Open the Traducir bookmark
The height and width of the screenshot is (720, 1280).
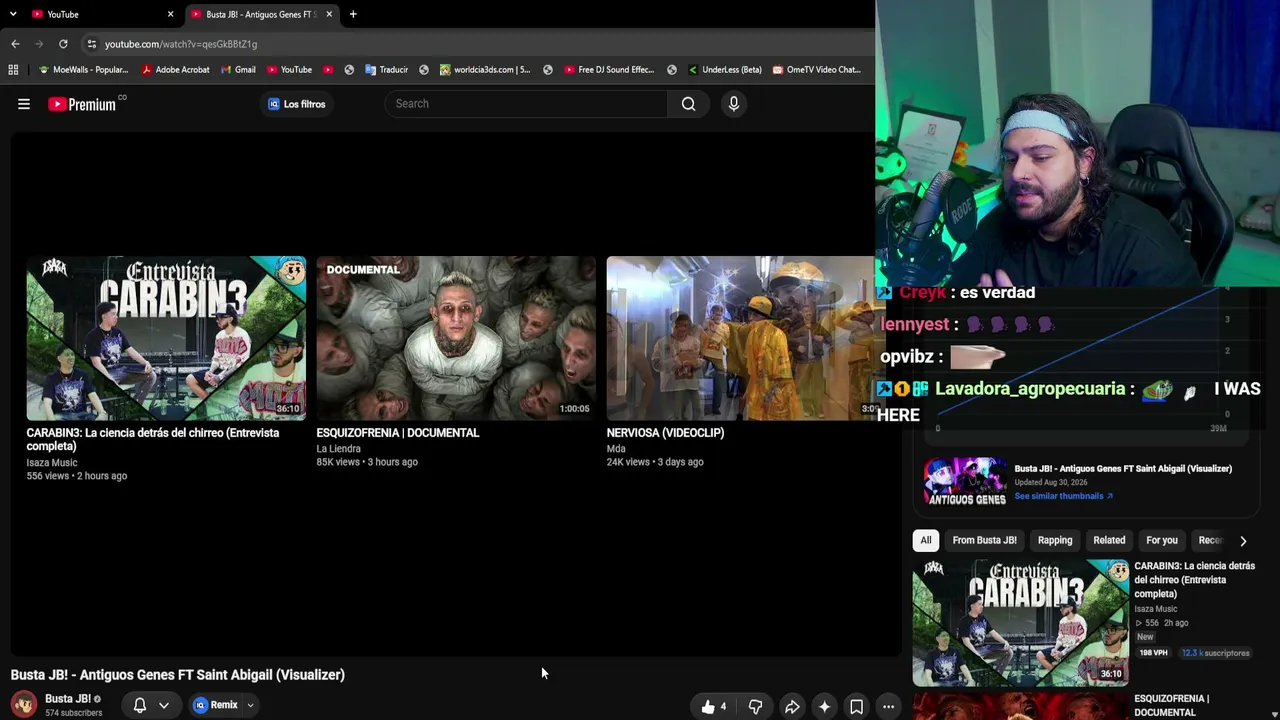[386, 70]
